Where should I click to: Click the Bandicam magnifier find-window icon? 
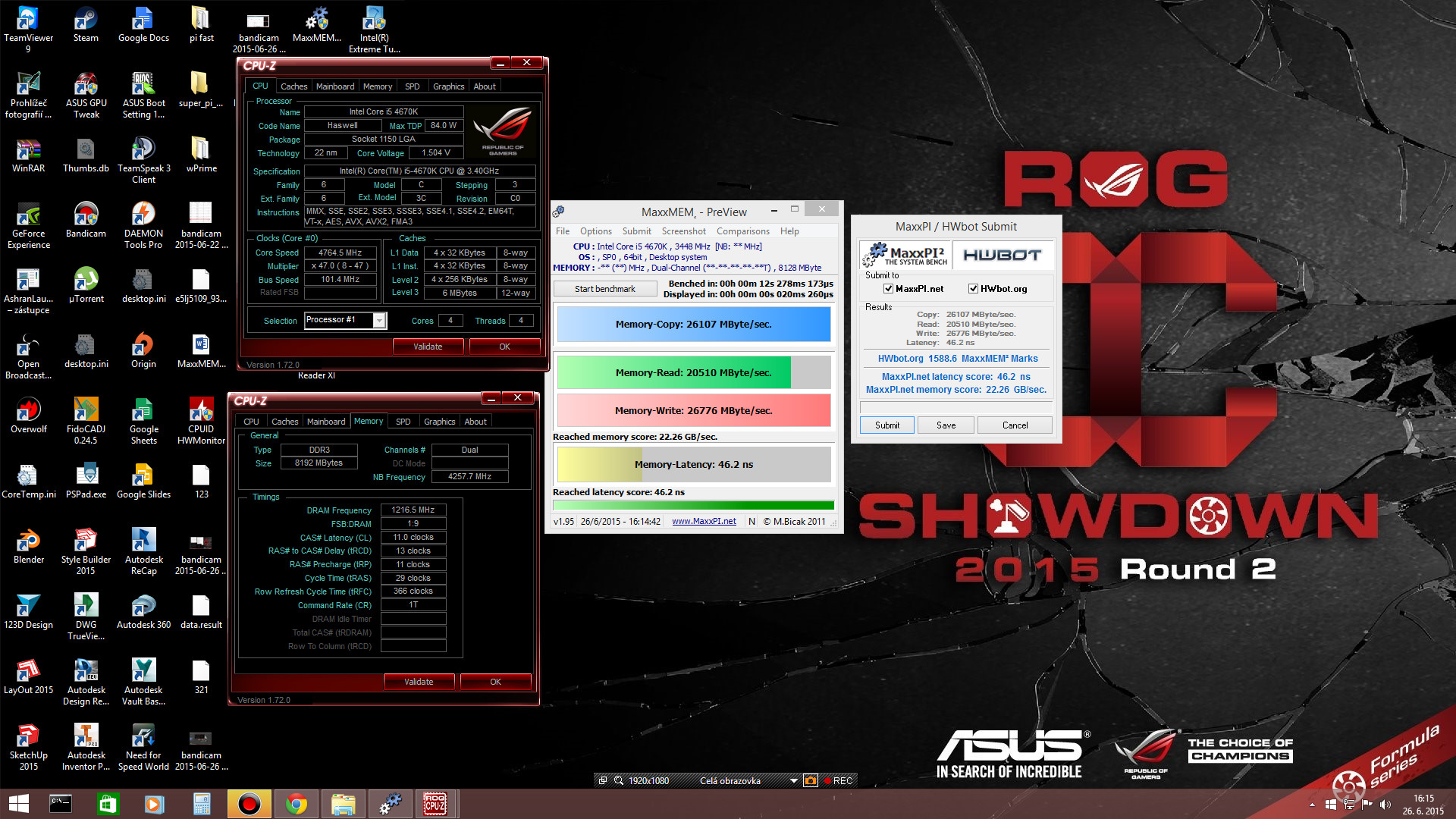(x=618, y=780)
